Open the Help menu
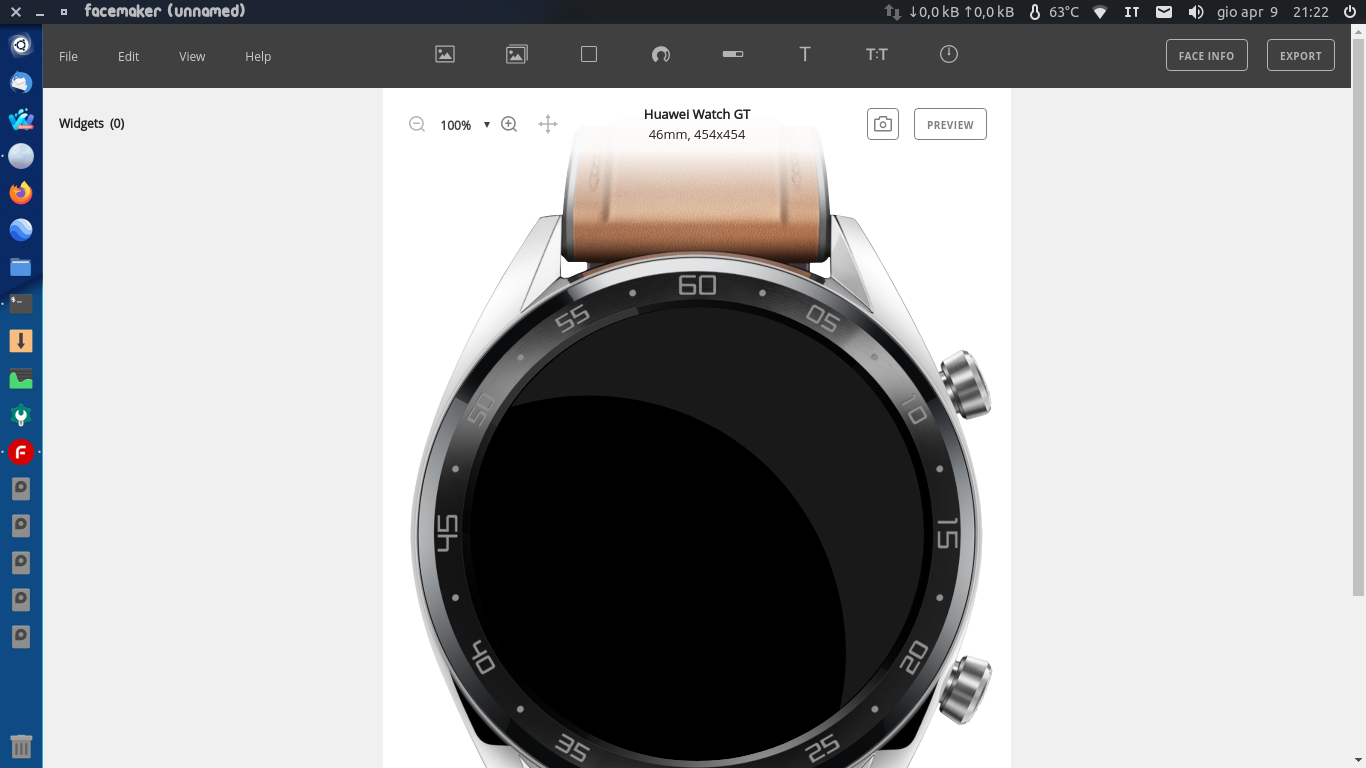 (258, 56)
